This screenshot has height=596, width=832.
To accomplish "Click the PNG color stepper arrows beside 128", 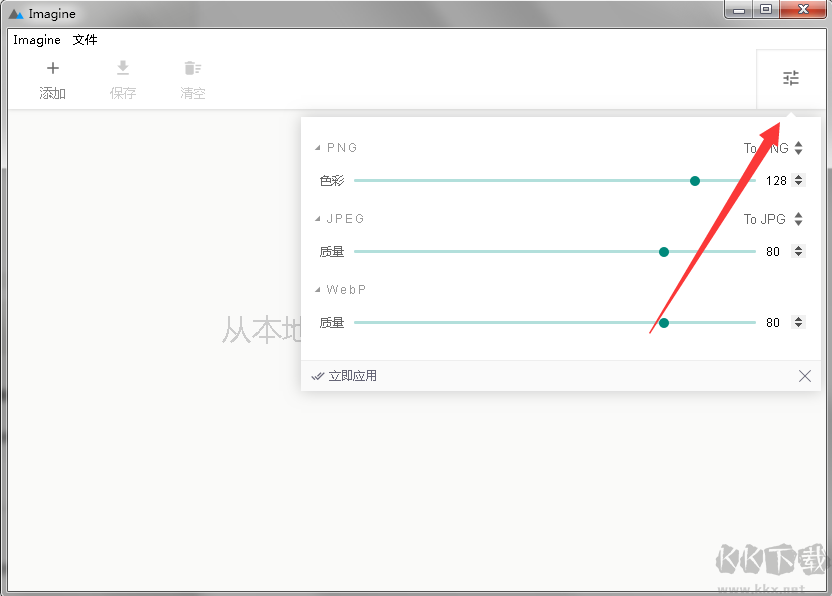I will 798,180.
